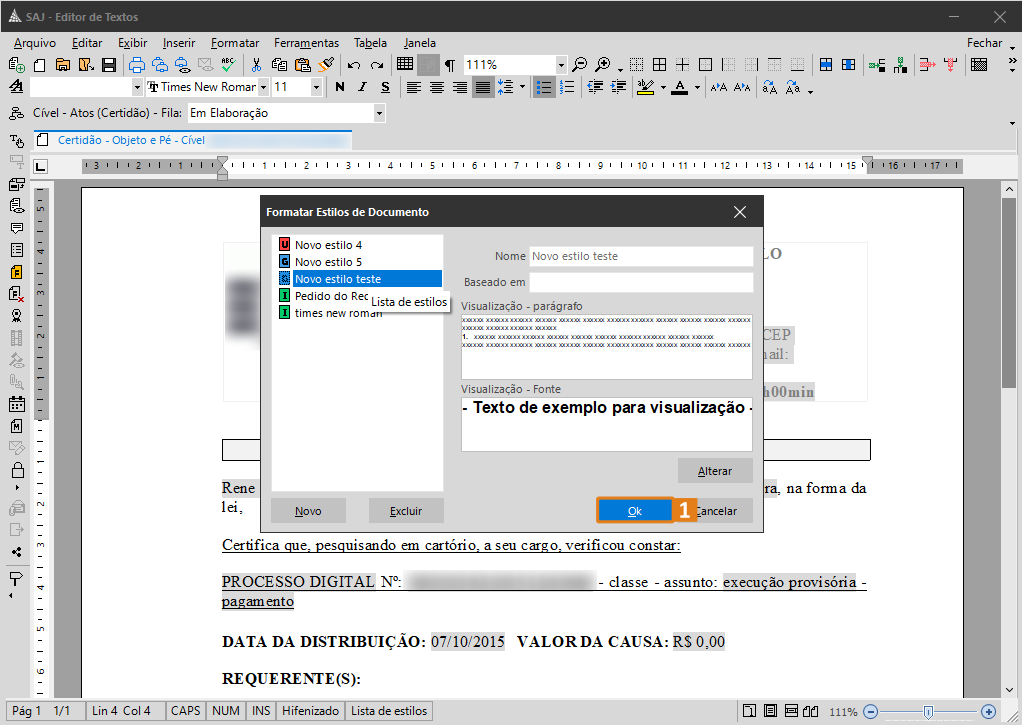Viewport: 1022px width, 725px height.
Task: Open the font size dropdown
Action: (x=316, y=87)
